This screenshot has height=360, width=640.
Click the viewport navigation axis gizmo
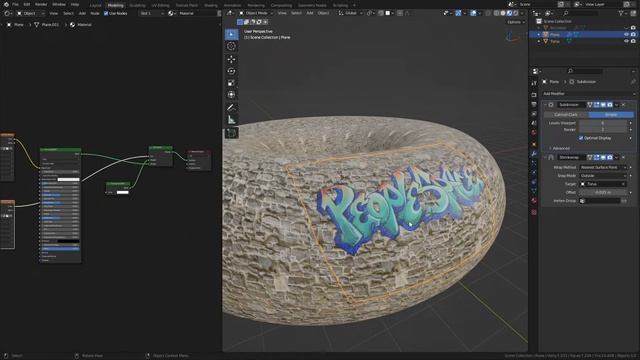tap(512, 38)
